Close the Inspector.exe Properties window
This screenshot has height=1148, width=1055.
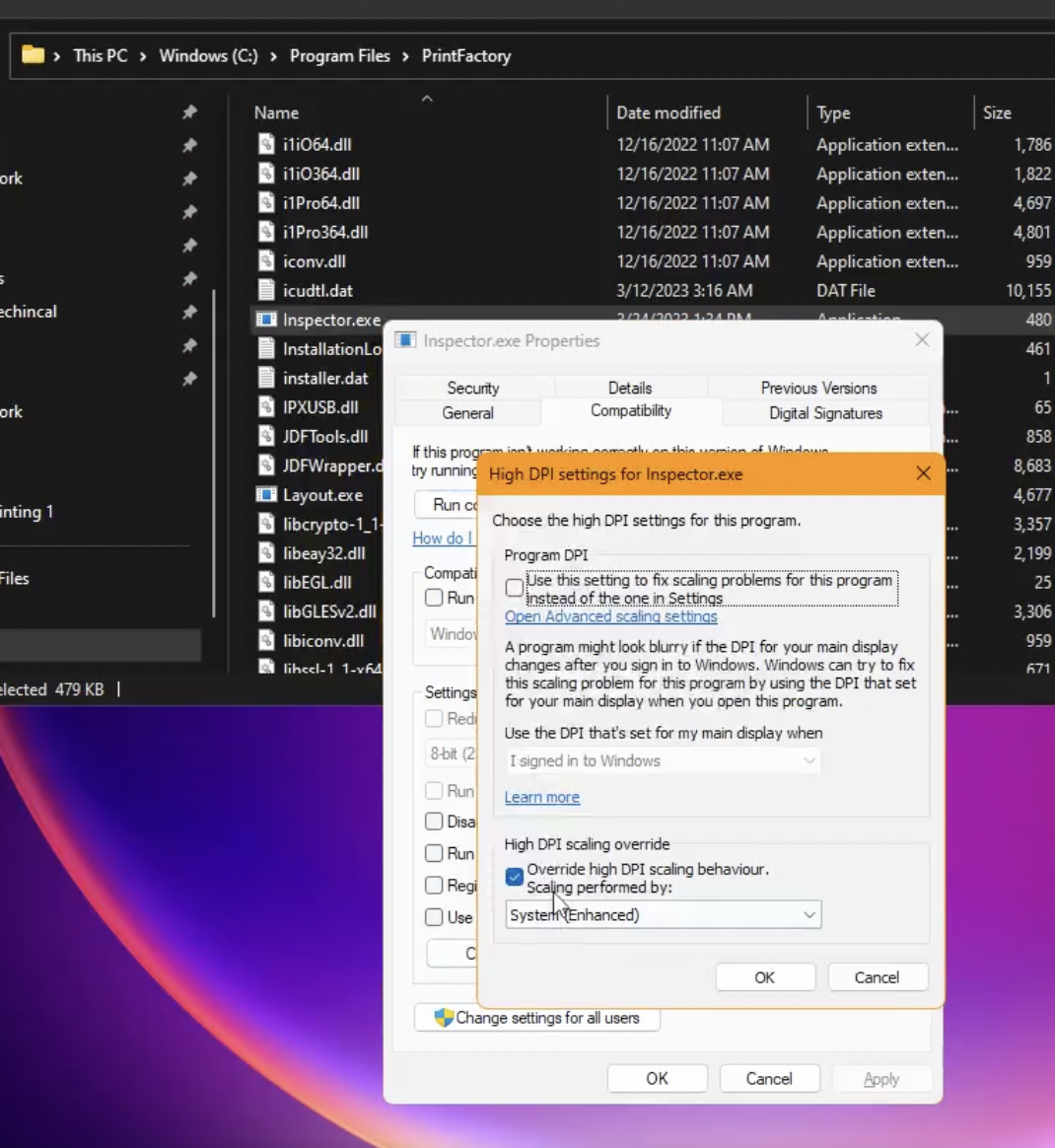click(922, 339)
